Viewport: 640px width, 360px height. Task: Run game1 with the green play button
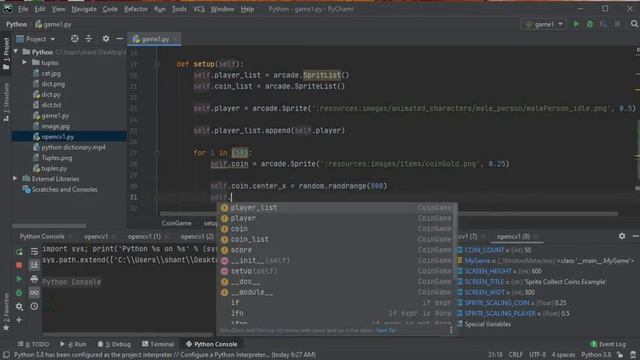pyautogui.click(x=576, y=24)
